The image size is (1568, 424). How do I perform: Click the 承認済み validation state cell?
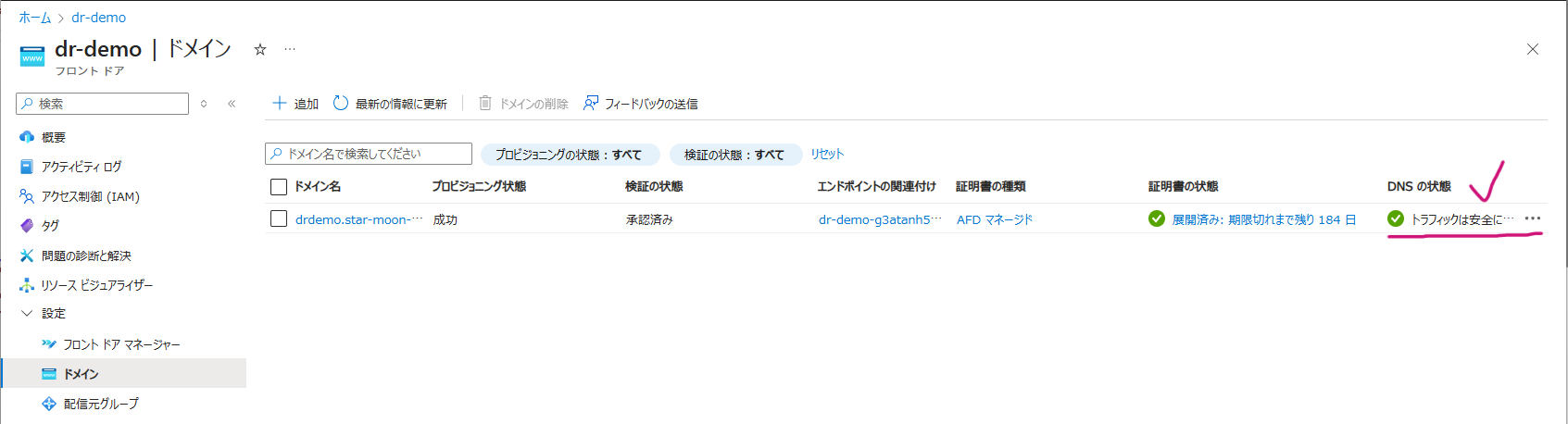click(x=650, y=219)
